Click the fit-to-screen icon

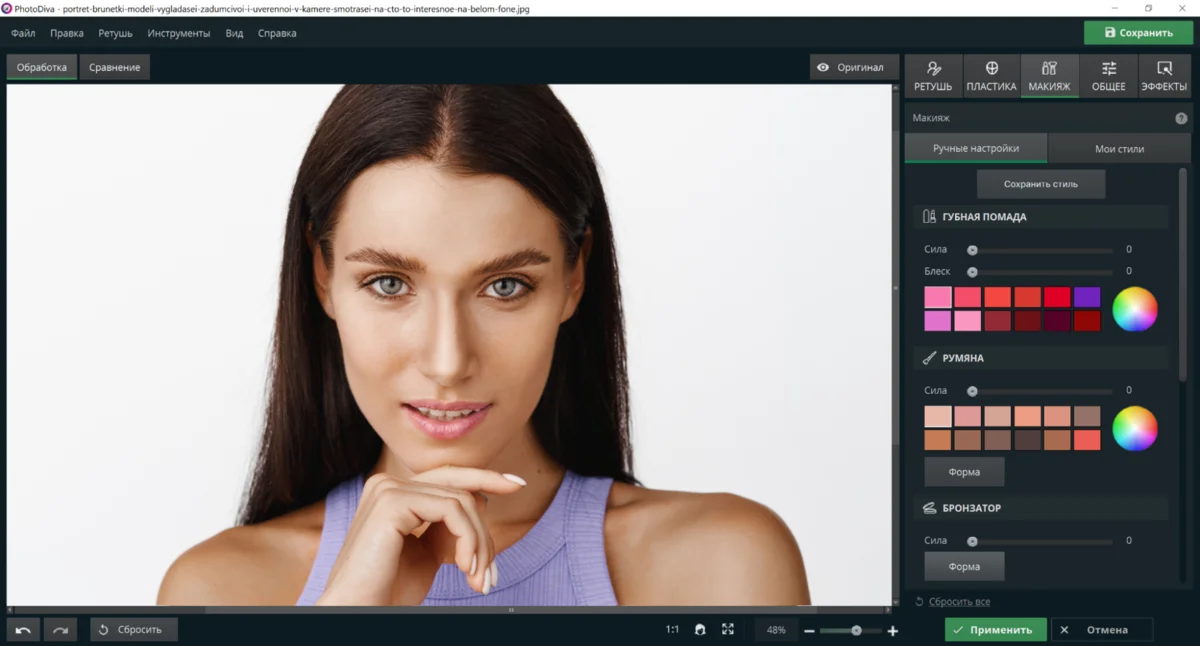tap(728, 630)
